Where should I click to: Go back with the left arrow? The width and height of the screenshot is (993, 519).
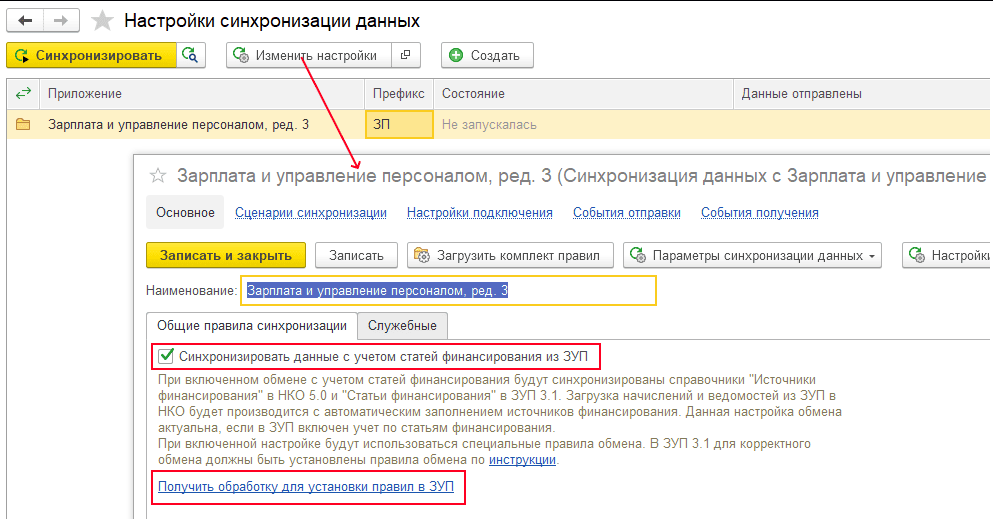[x=25, y=21]
